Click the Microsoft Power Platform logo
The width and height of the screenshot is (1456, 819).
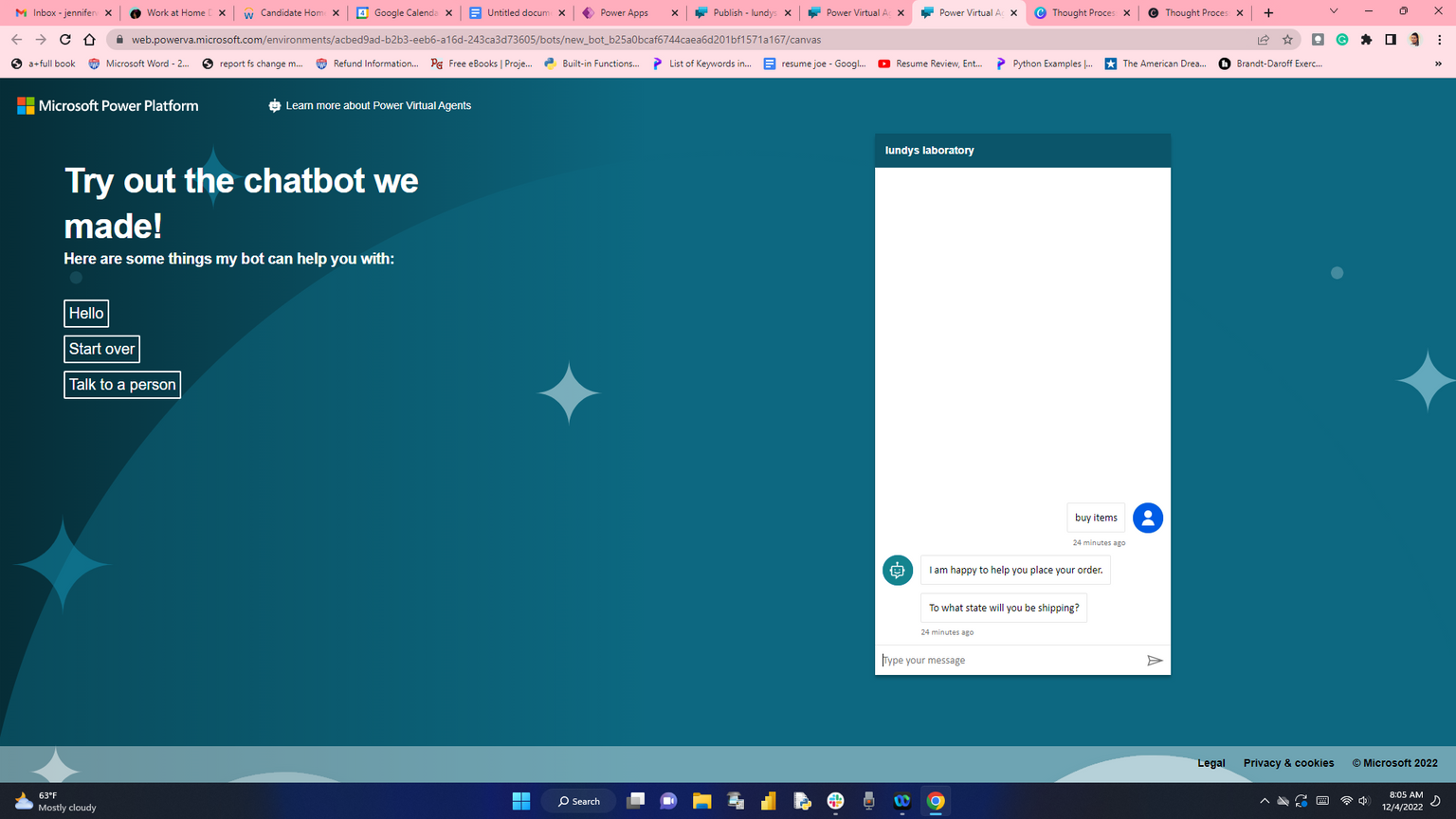tap(108, 105)
